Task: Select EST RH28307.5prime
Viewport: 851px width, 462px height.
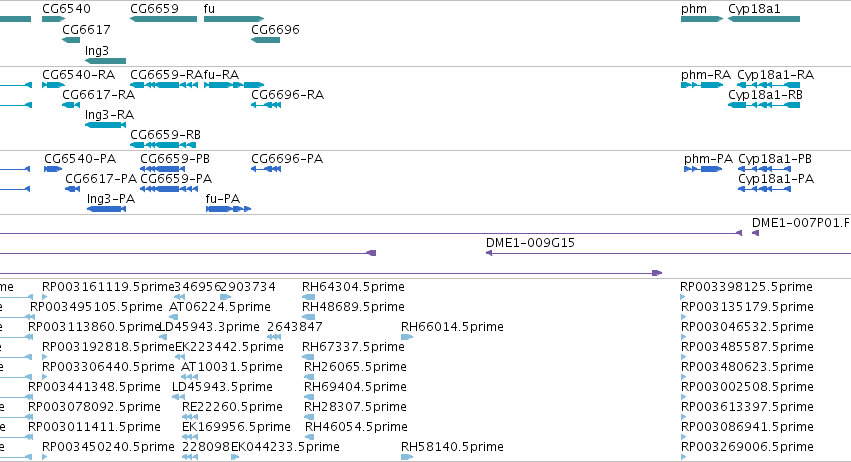Action: tap(354, 407)
